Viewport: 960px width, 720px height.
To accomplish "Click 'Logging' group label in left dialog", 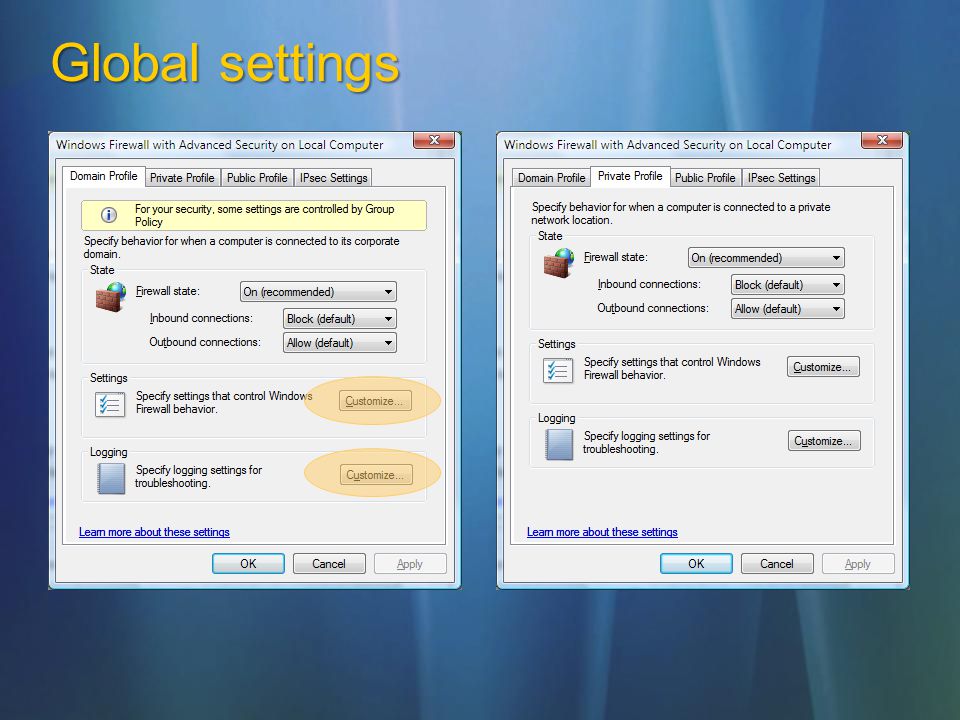I will pos(109,452).
